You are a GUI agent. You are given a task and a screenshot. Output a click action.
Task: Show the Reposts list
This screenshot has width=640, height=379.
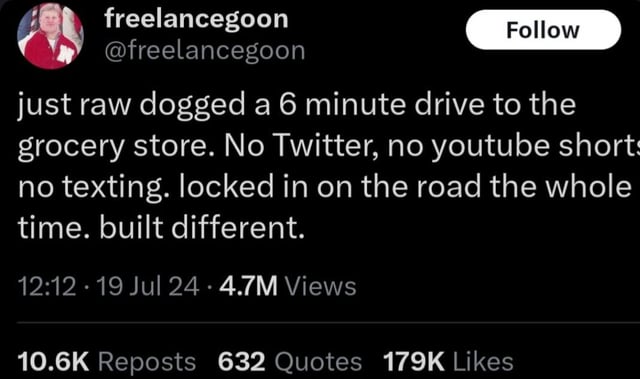point(147,361)
